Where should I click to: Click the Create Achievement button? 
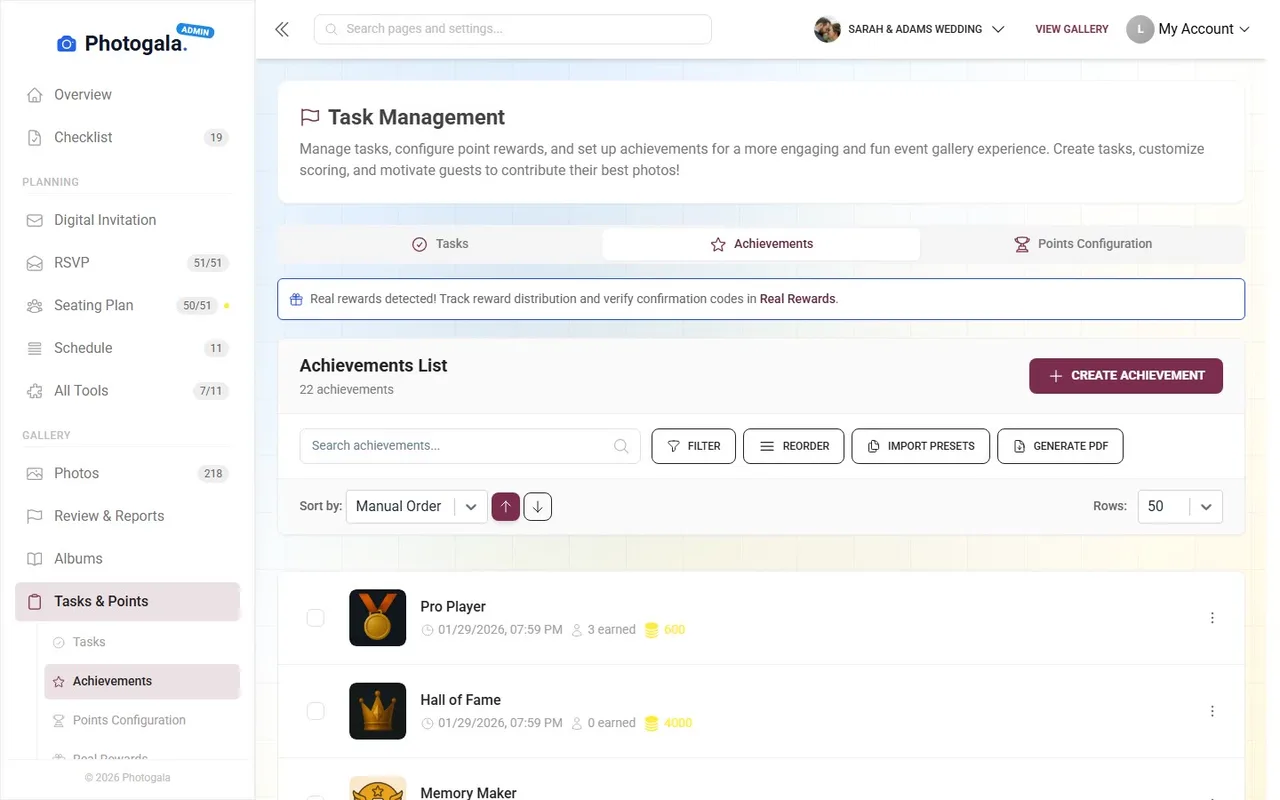[x=1126, y=376]
